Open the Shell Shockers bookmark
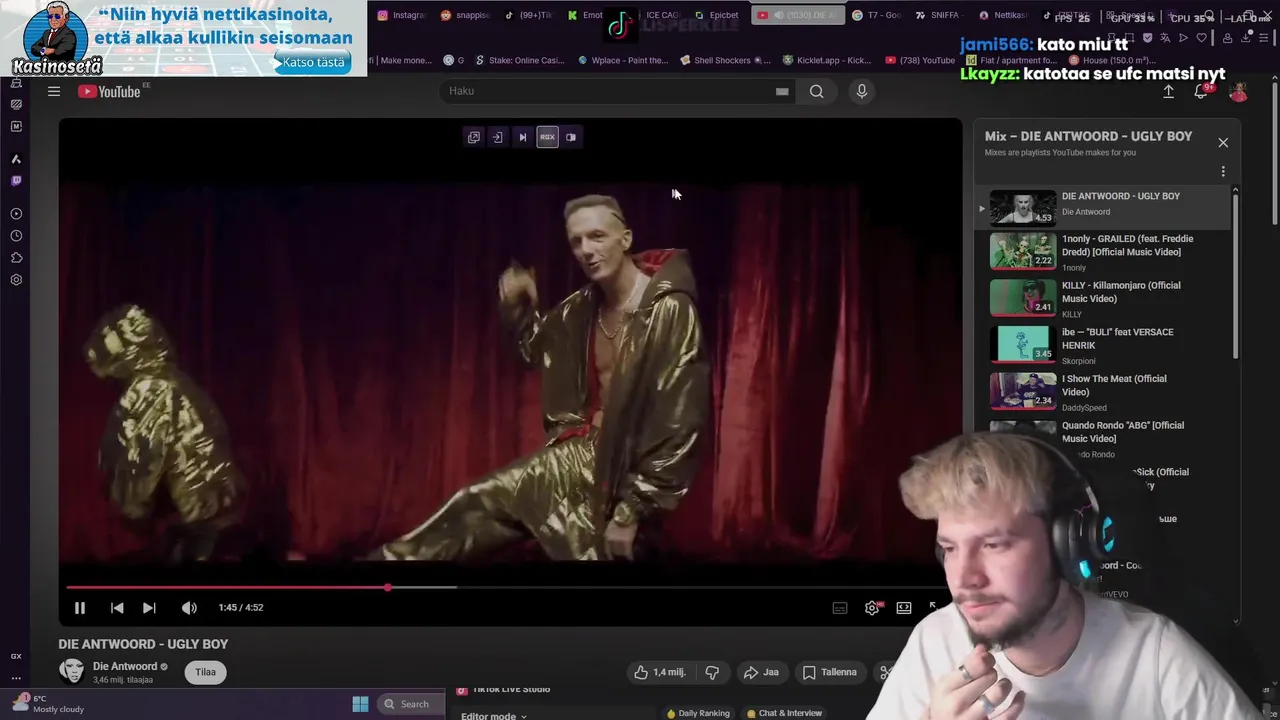This screenshot has width=1280, height=720. (x=724, y=60)
